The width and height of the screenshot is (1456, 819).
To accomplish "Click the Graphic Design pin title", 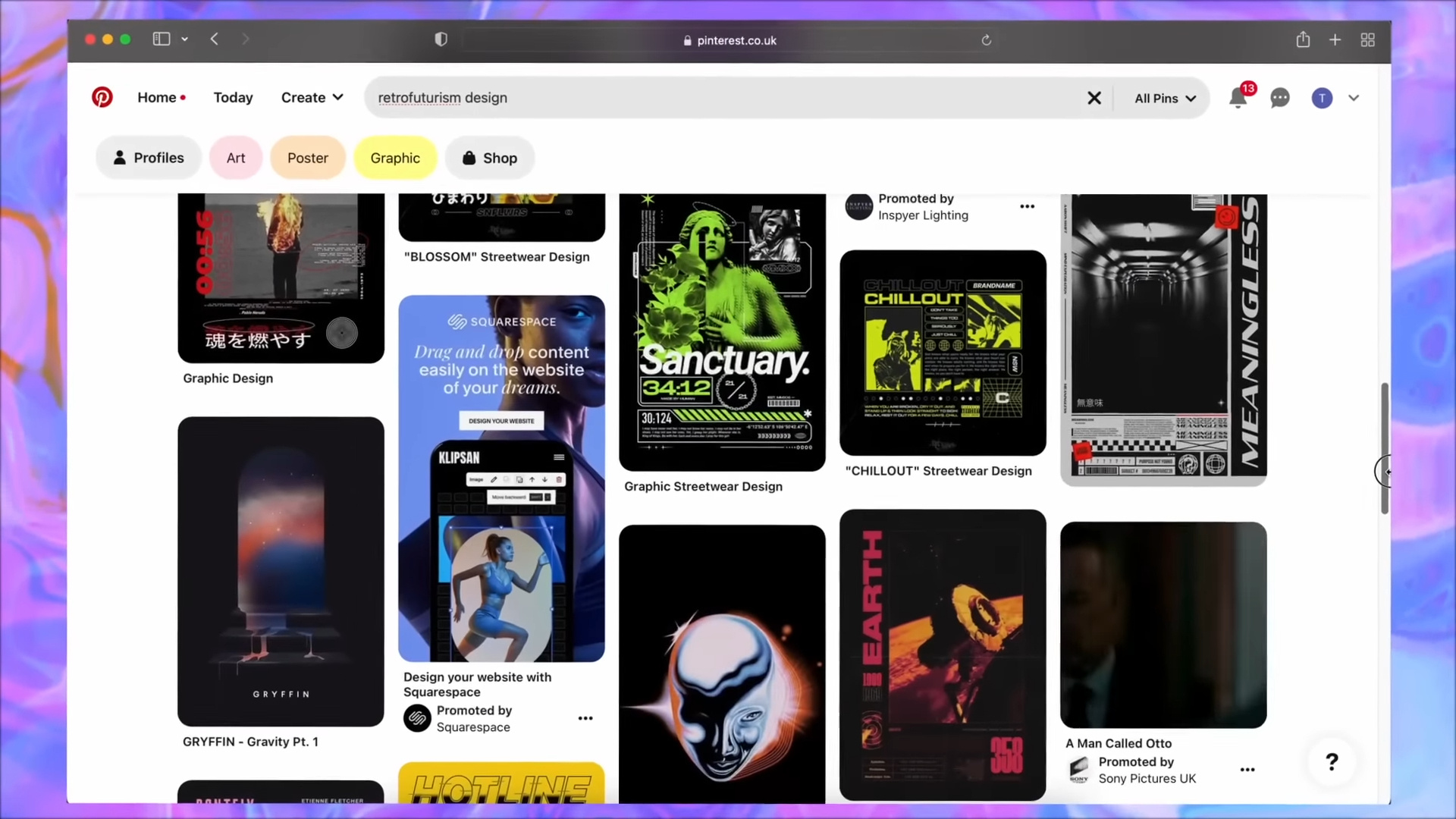I will coord(227,378).
